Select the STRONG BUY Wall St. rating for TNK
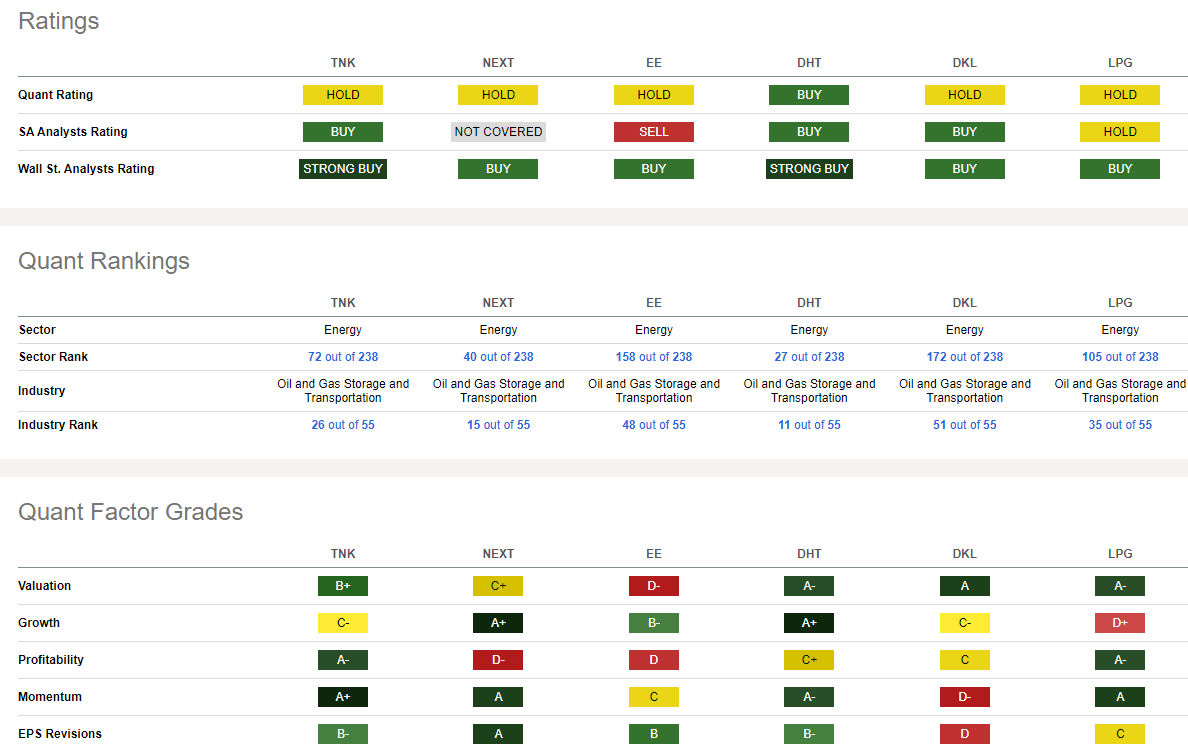The height and width of the screenshot is (755, 1188). [342, 168]
